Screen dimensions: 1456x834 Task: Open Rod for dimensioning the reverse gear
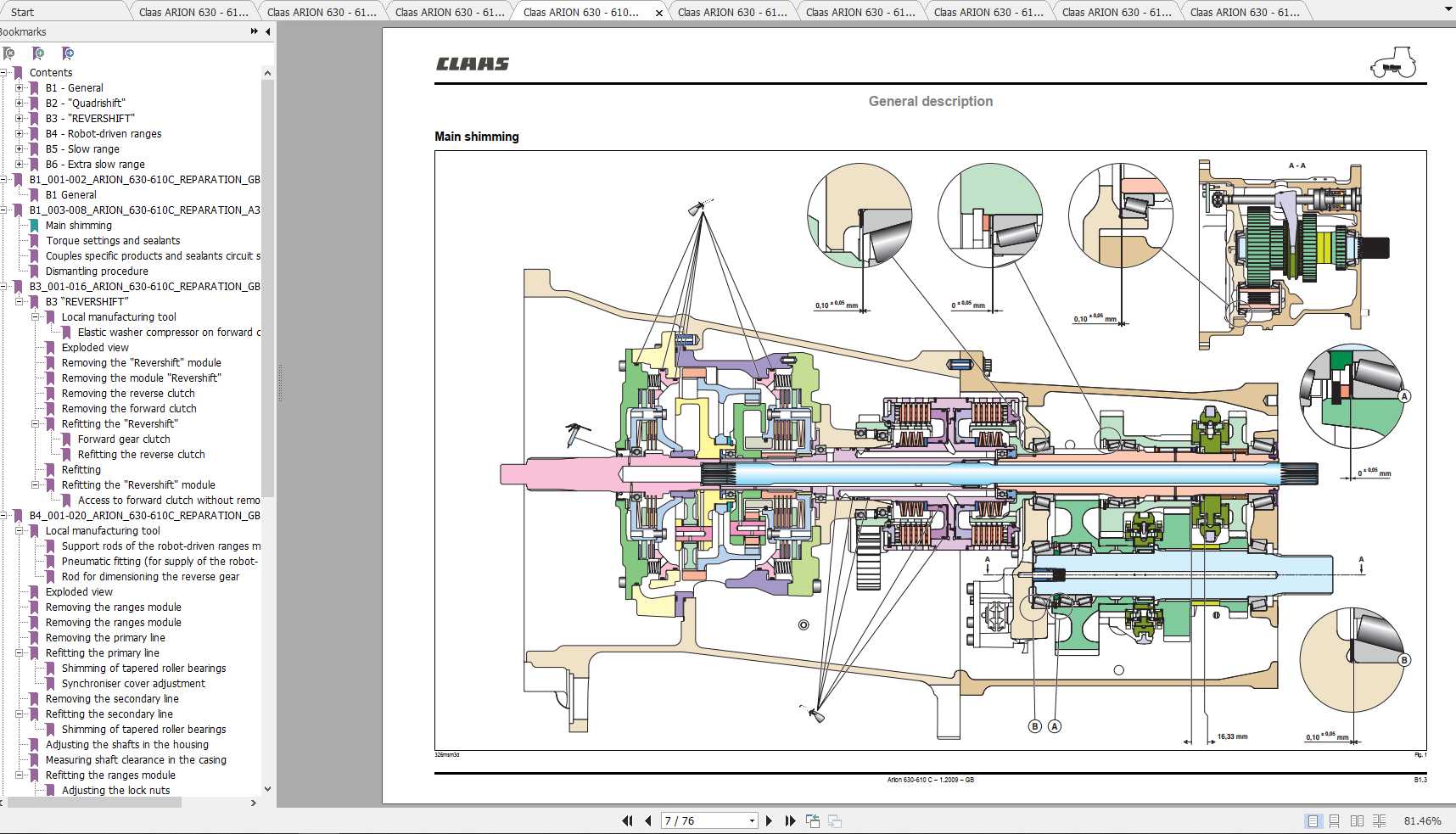[x=150, y=577]
